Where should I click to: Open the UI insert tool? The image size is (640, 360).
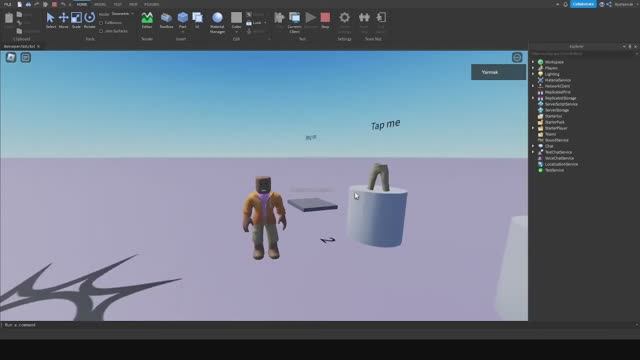point(198,20)
